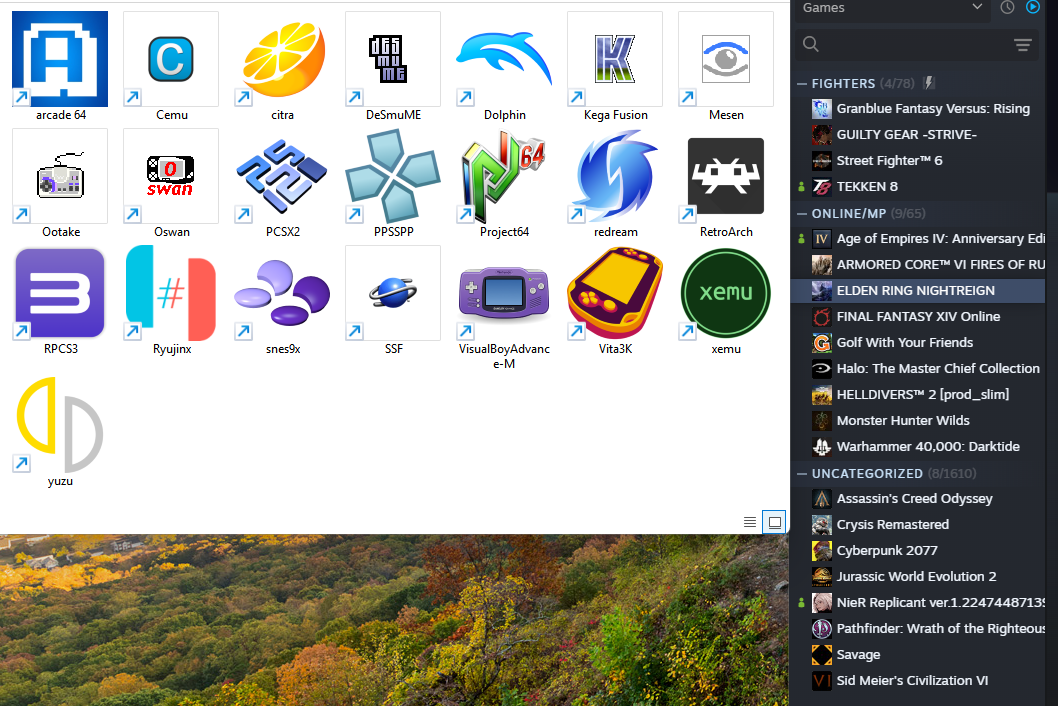Collapse the UNCATEGORIZED collection
Image resolution: width=1058 pixels, height=706 pixels.
coord(802,474)
